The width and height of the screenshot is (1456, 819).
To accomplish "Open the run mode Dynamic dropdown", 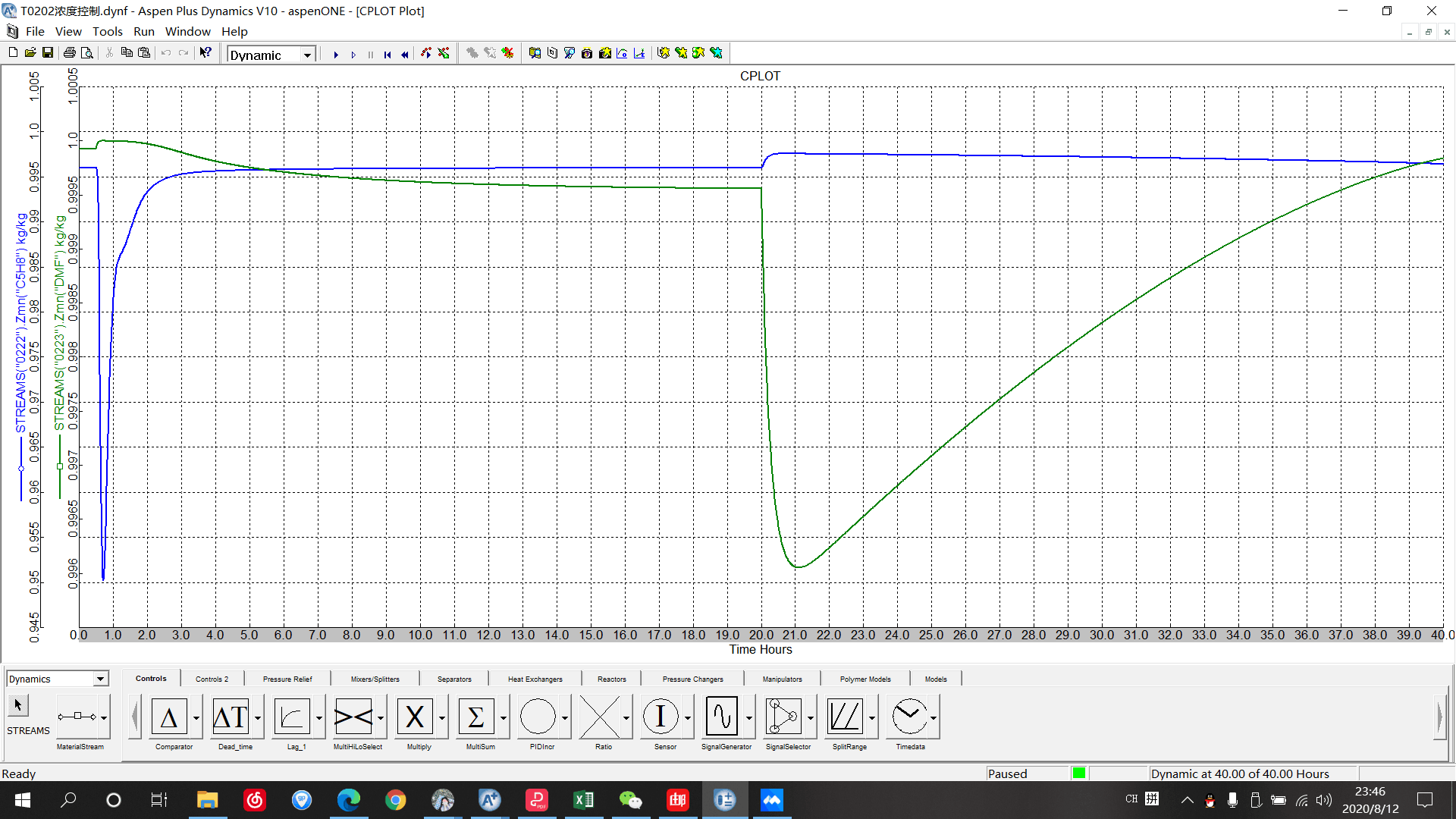I will pos(307,55).
